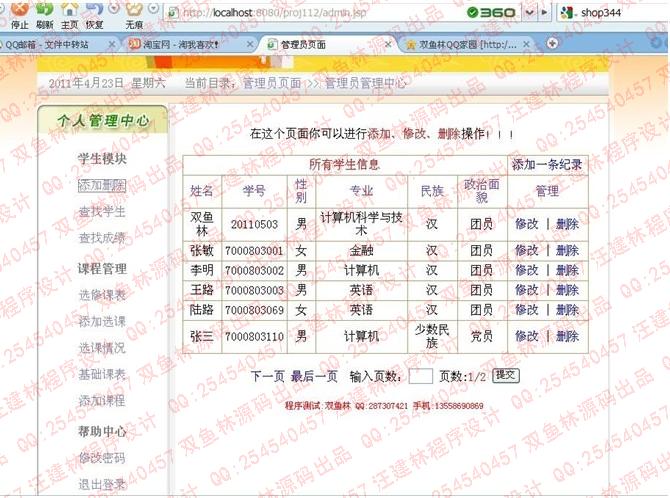Open 基础课表 in sidebar
The image size is (670, 498).
[x=102, y=374]
